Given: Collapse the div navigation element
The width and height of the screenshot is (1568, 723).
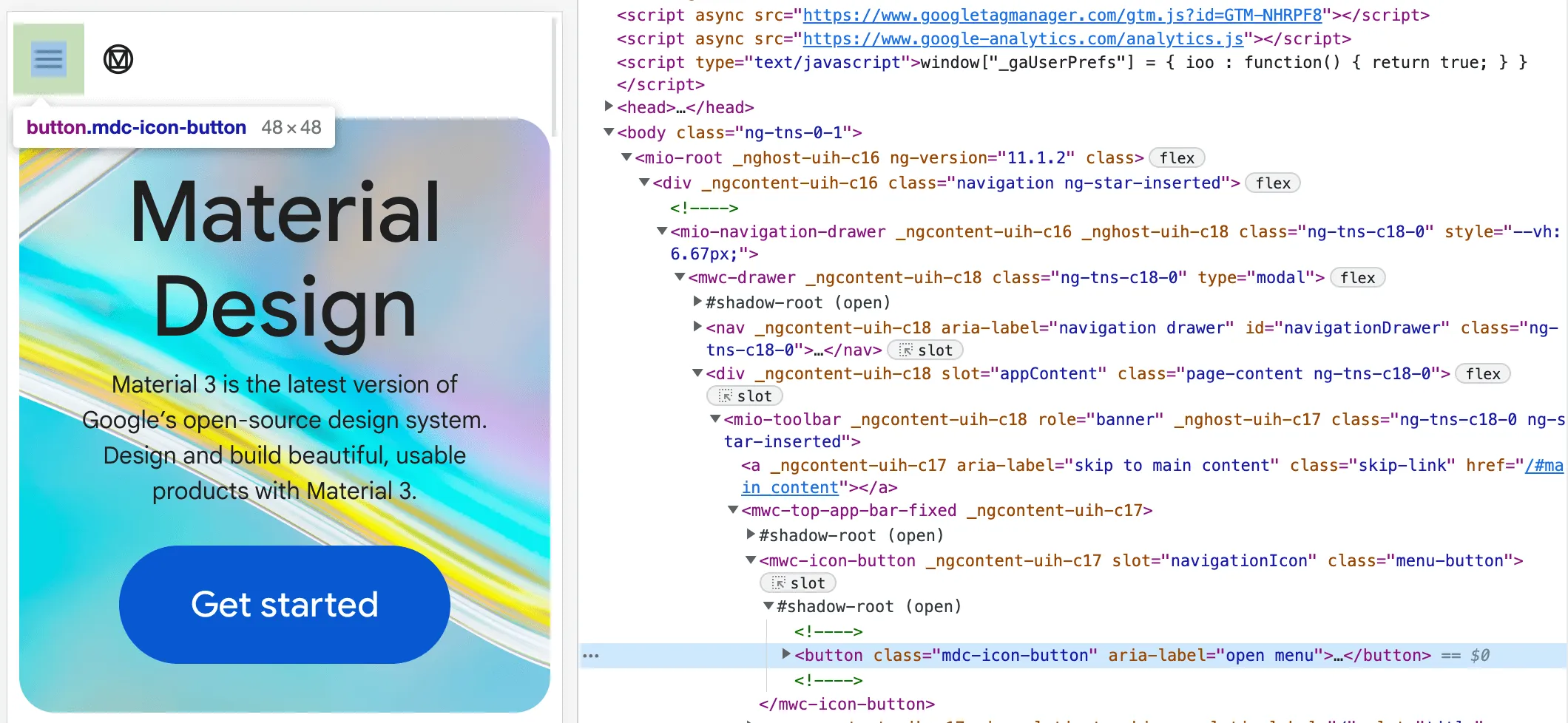Looking at the screenshot, I should [x=644, y=183].
